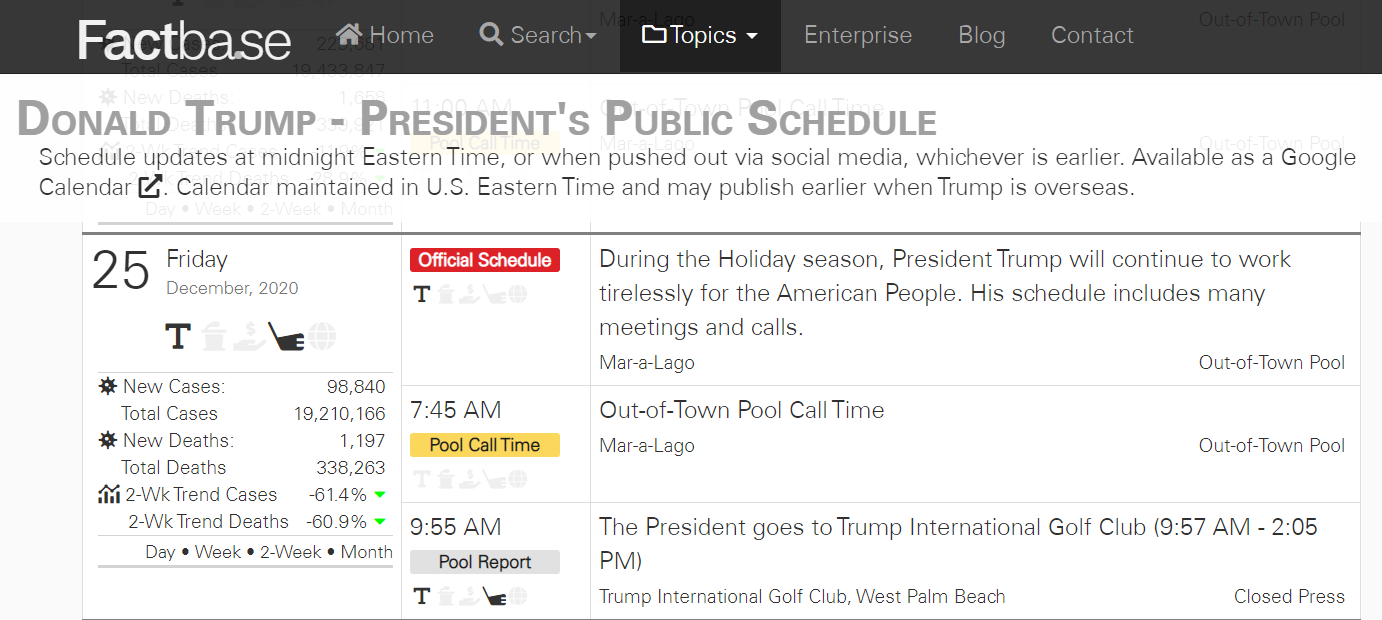Open the Contact page link
Screen dimensions: 1382x620
(x=1092, y=36)
